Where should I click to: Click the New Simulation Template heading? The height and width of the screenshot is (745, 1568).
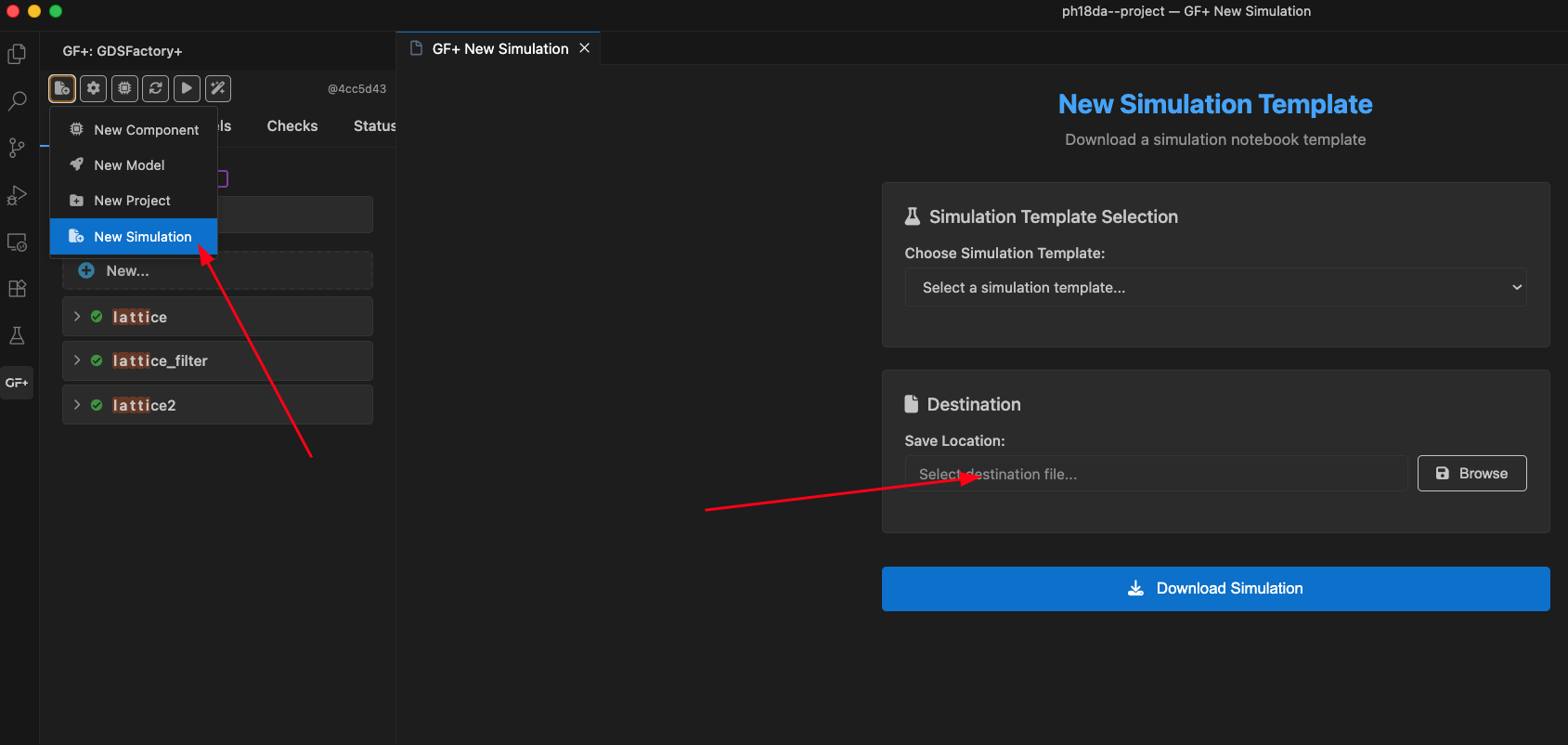(x=1215, y=104)
